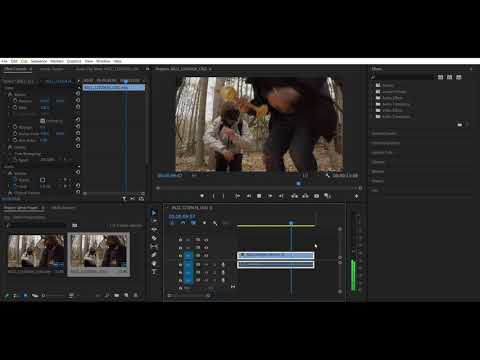Switch to the Media Browser tab

pyautogui.click(x=63, y=208)
